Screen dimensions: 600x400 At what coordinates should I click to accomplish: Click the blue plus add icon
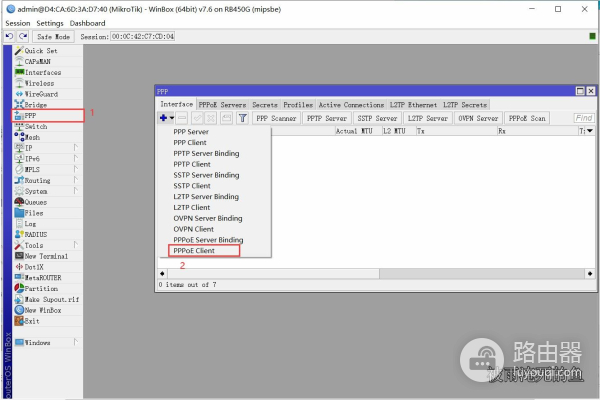click(x=163, y=118)
